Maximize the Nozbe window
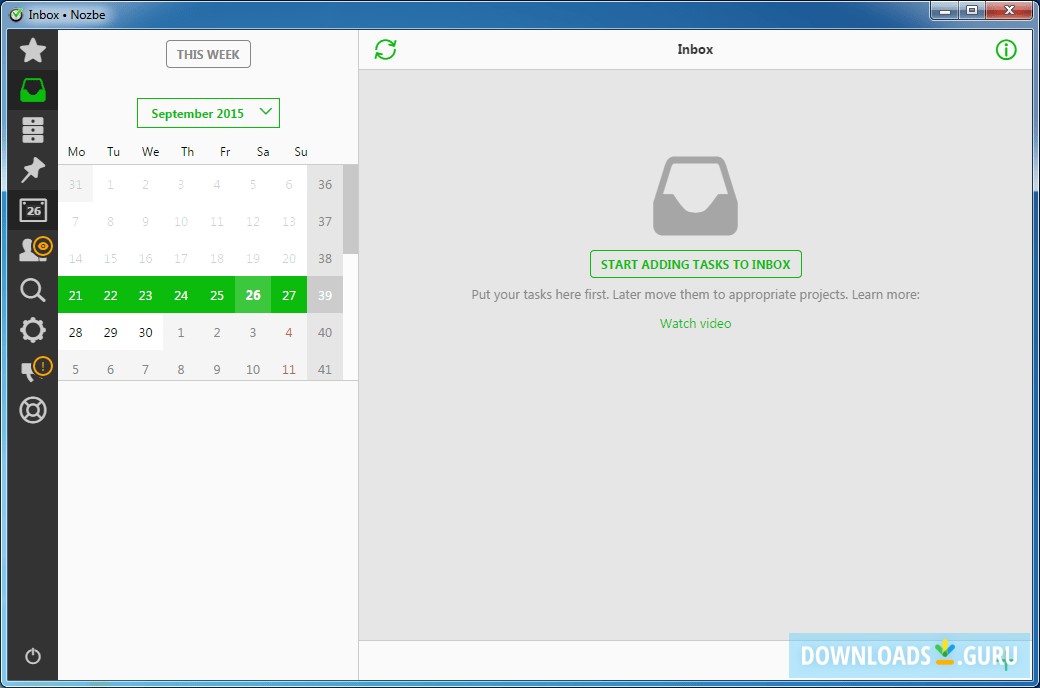This screenshot has width=1040, height=688. point(972,11)
